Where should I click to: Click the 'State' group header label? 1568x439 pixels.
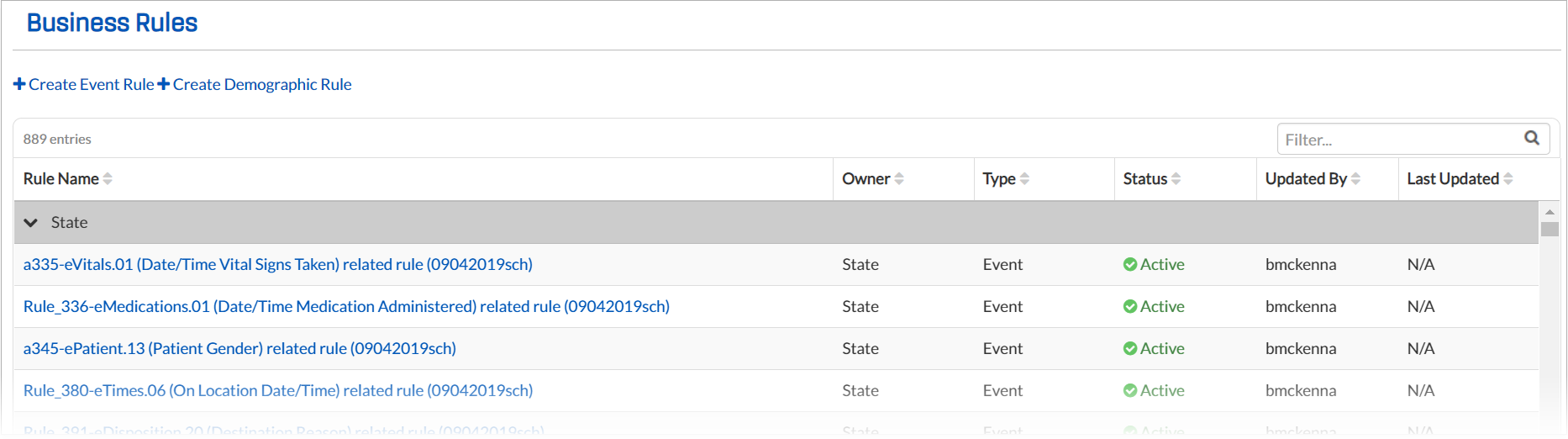[x=69, y=222]
